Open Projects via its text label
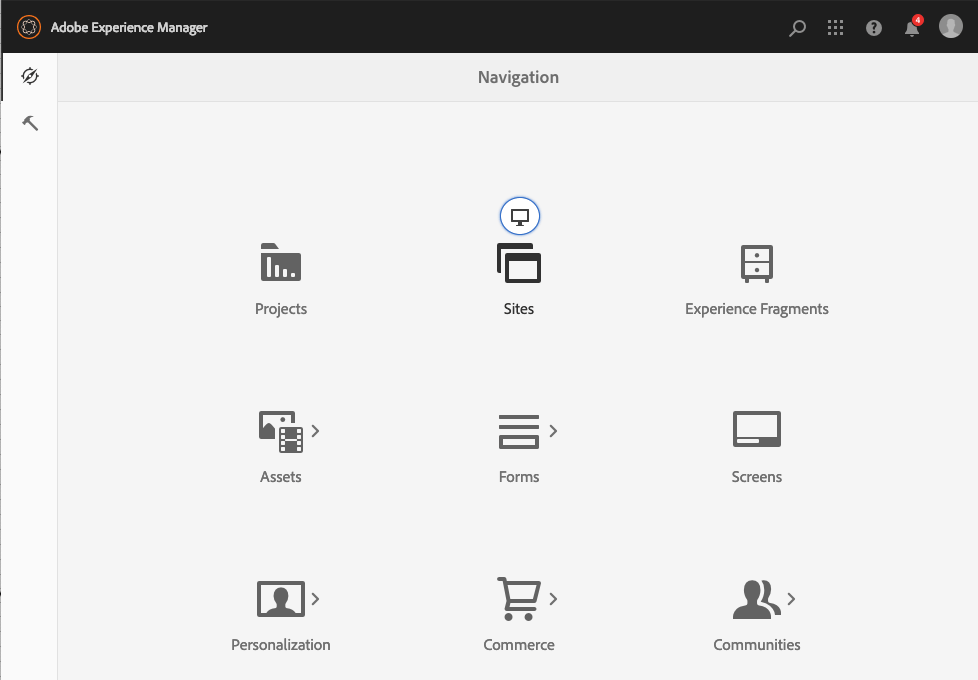The height and width of the screenshot is (680, 978). click(280, 308)
